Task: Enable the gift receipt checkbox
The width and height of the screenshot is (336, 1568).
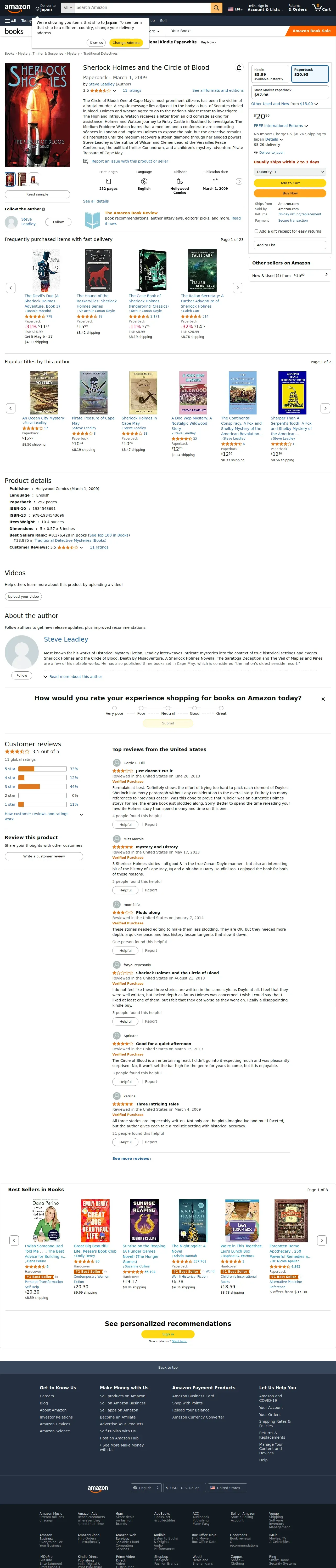Action: 256,231
